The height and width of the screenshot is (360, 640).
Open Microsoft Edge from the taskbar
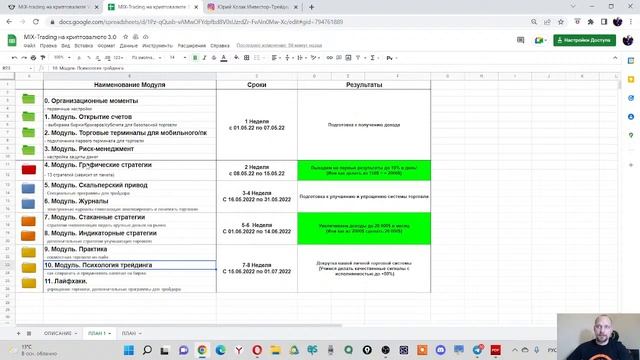click(220, 350)
